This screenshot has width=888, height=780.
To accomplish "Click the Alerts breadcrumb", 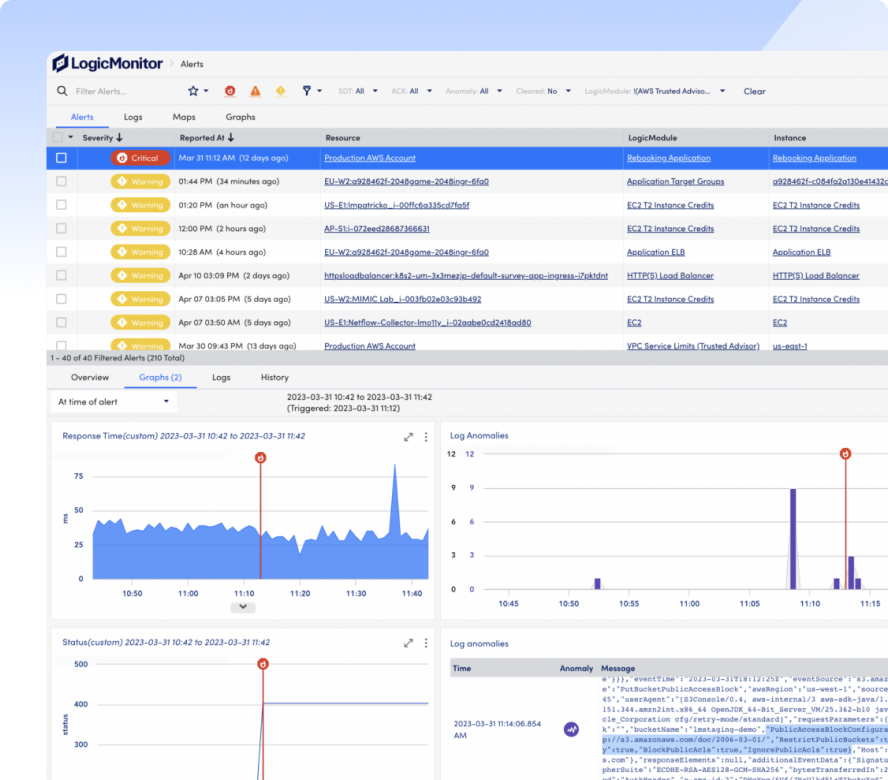I will 192,64.
